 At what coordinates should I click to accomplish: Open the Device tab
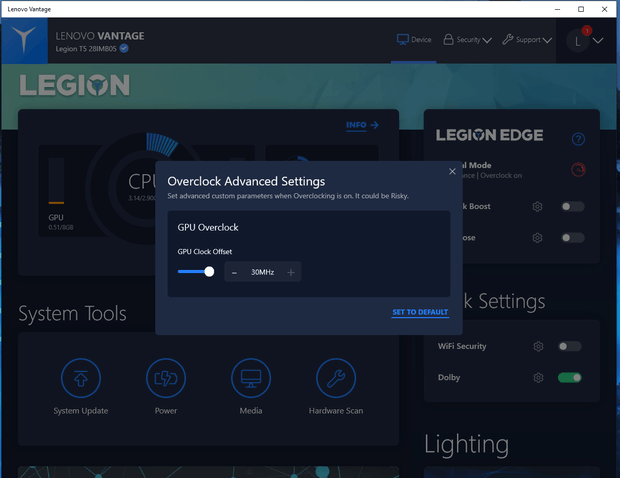coord(414,40)
